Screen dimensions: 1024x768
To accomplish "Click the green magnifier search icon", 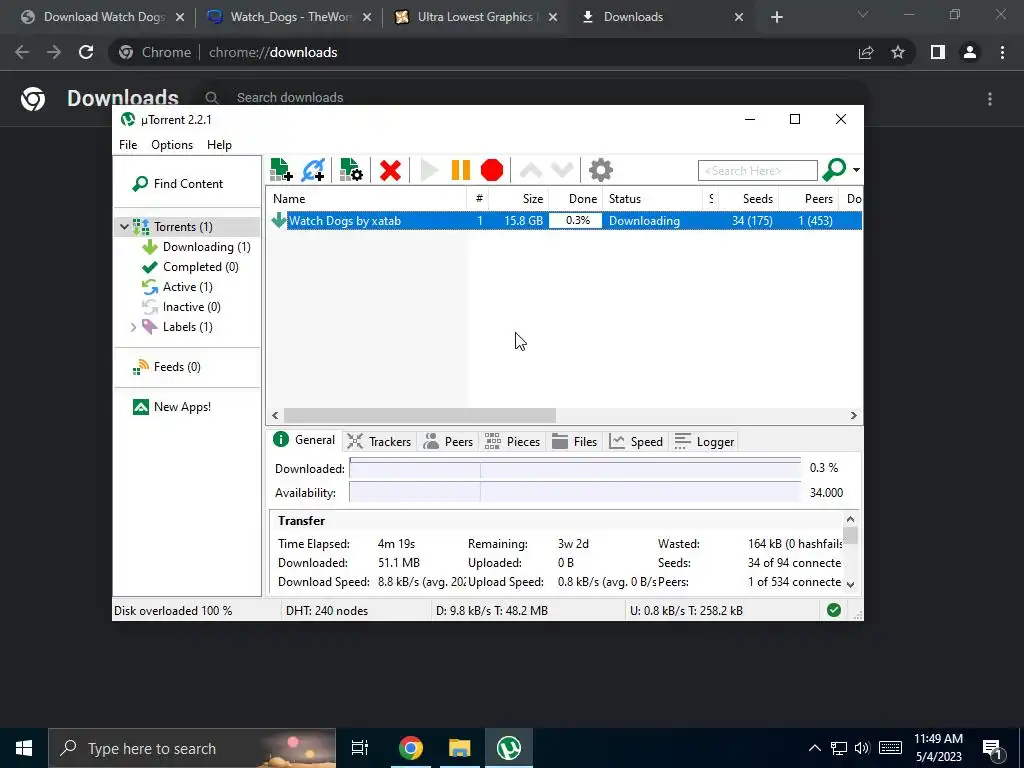I will coord(834,170).
